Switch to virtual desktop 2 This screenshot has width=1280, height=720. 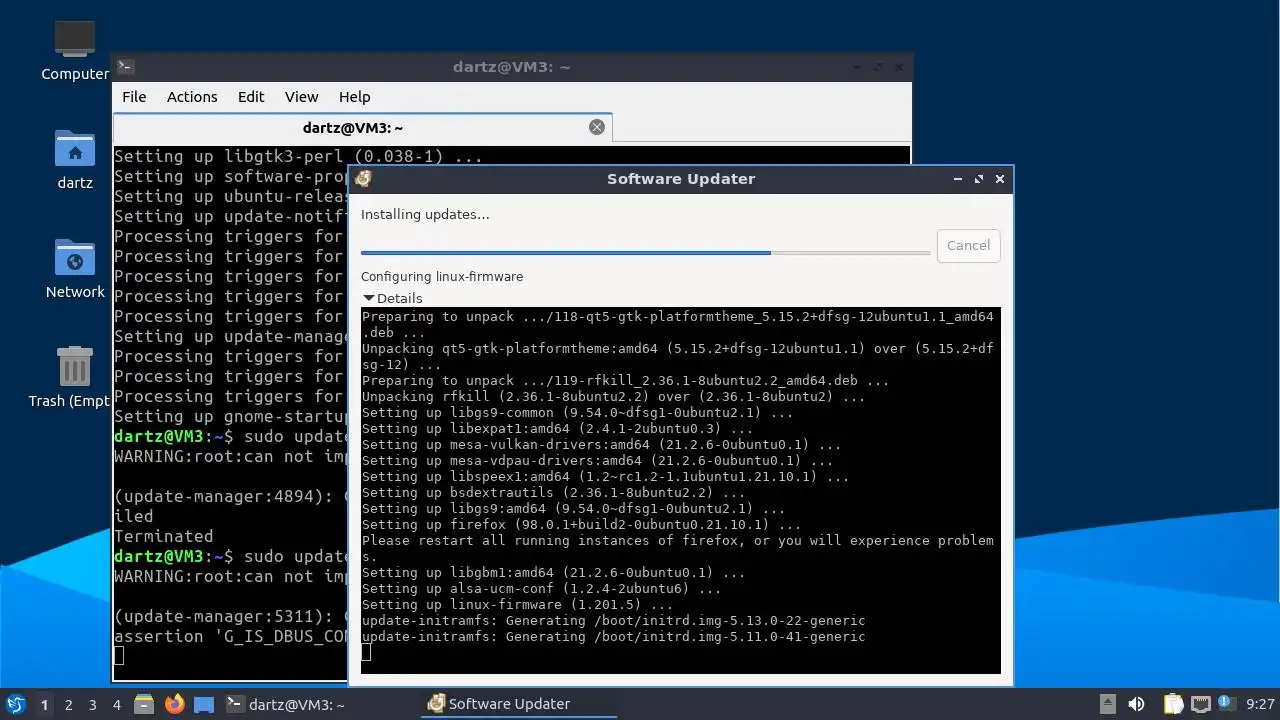tap(68, 705)
